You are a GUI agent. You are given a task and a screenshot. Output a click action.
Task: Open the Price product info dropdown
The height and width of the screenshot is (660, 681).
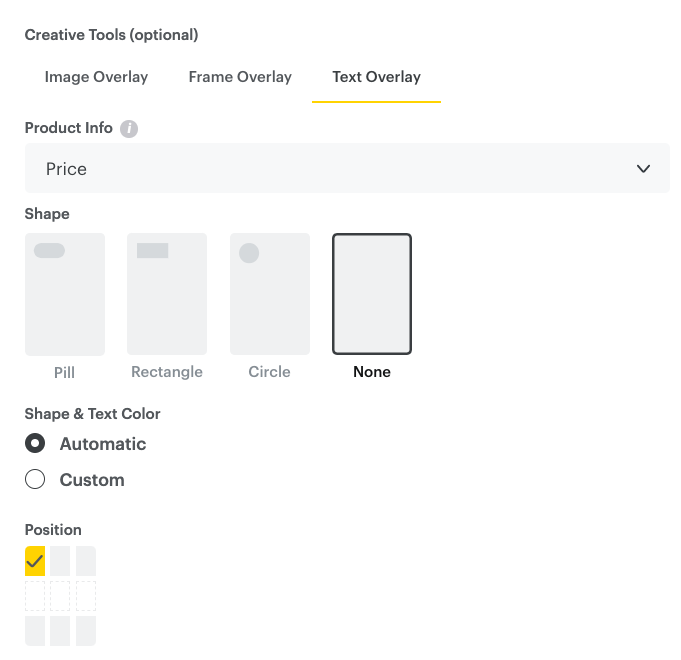pos(347,169)
